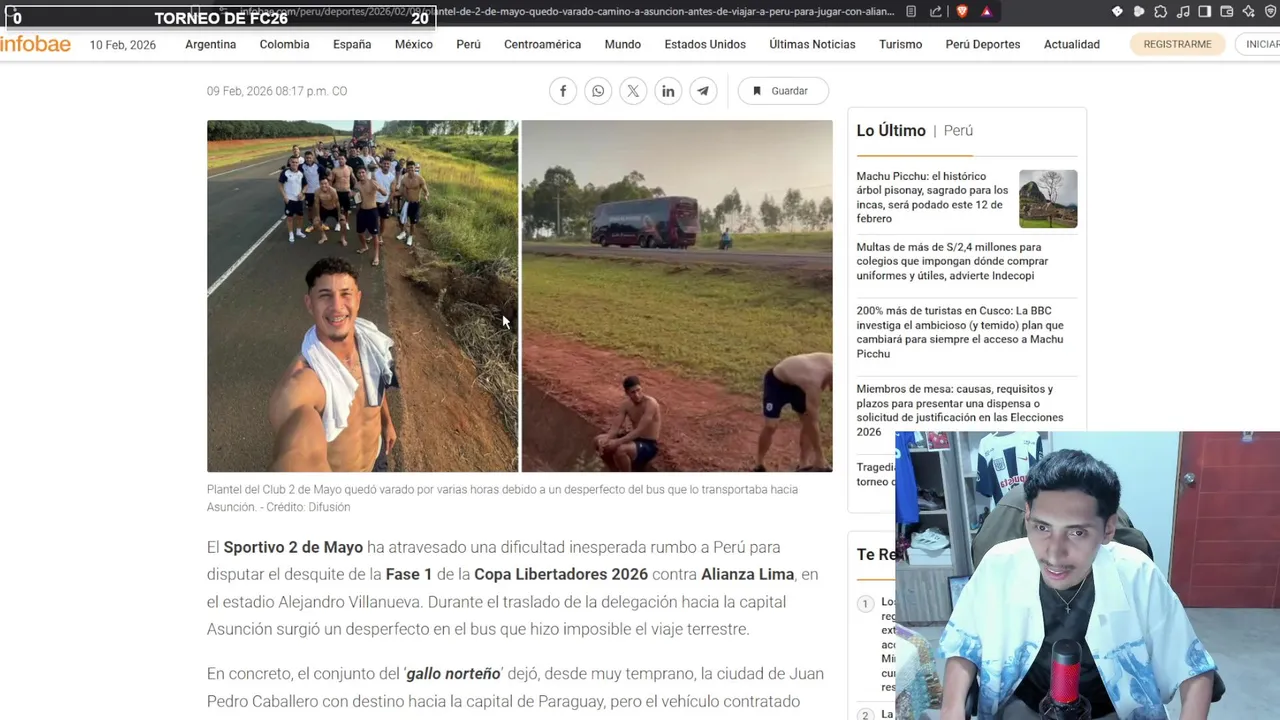Click the stranded bus roadside photo
Viewport: 1280px width, 720px height.
(677, 296)
